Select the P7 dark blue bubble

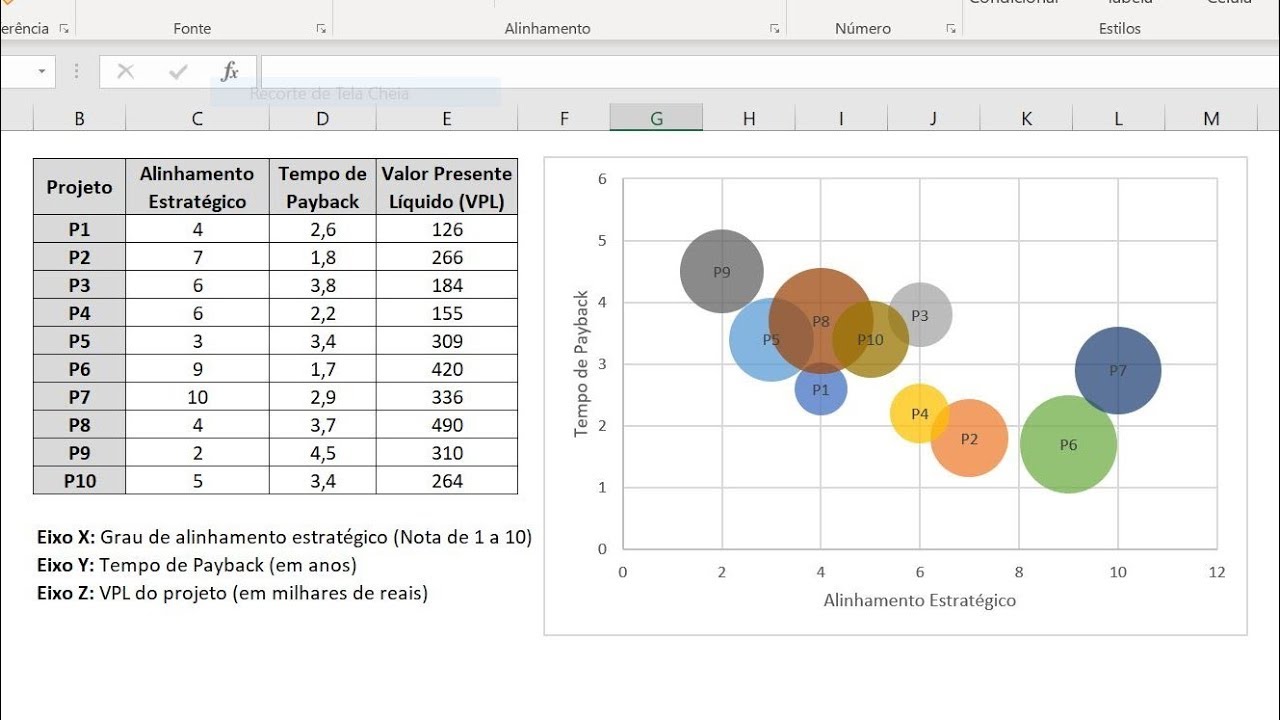[1118, 371]
